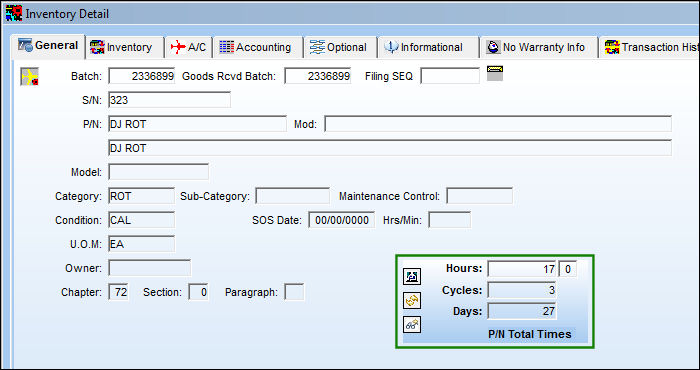700x370 pixels.
Task: Click the P/N Total Times label
Action: tap(529, 334)
